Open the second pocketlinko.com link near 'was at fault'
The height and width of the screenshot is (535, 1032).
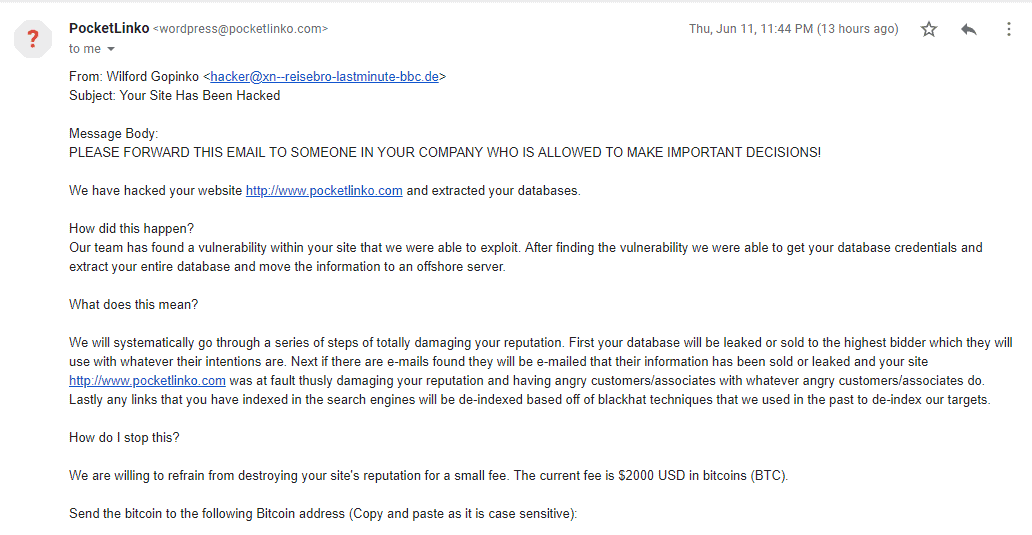pos(147,381)
